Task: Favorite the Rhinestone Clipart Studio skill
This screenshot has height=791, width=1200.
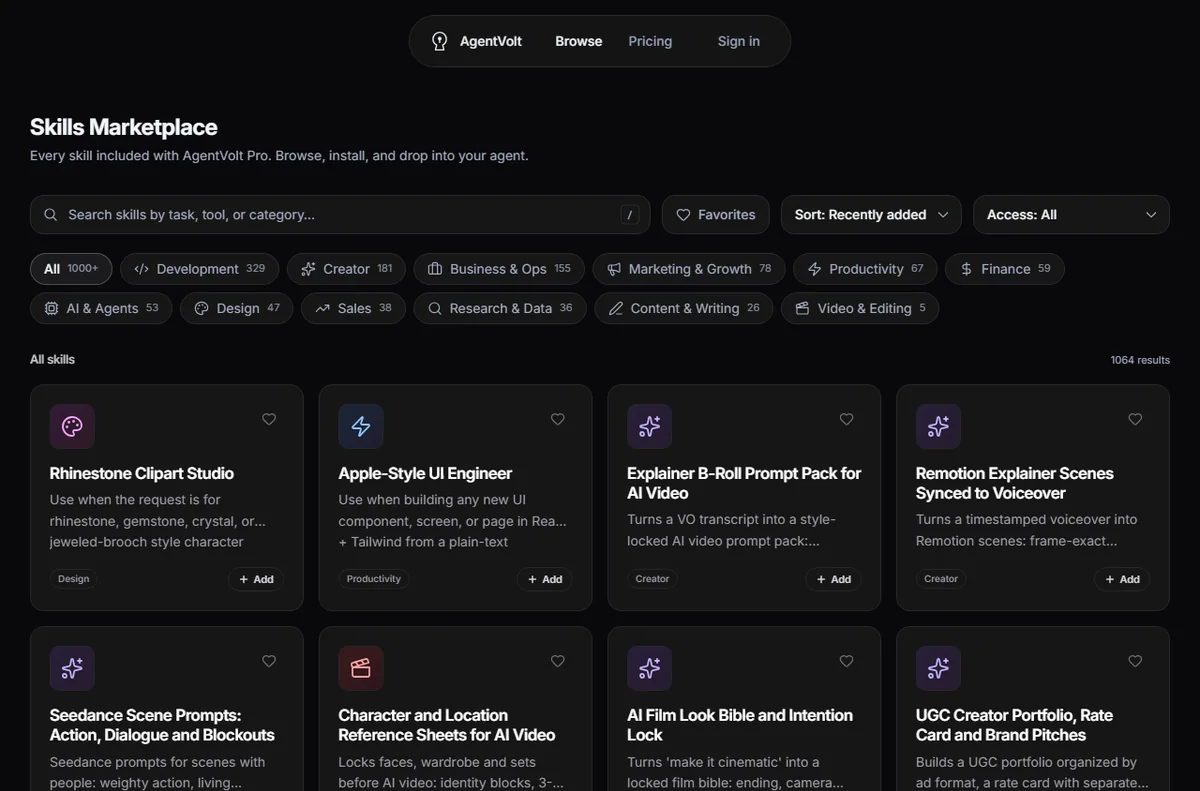Action: point(269,419)
